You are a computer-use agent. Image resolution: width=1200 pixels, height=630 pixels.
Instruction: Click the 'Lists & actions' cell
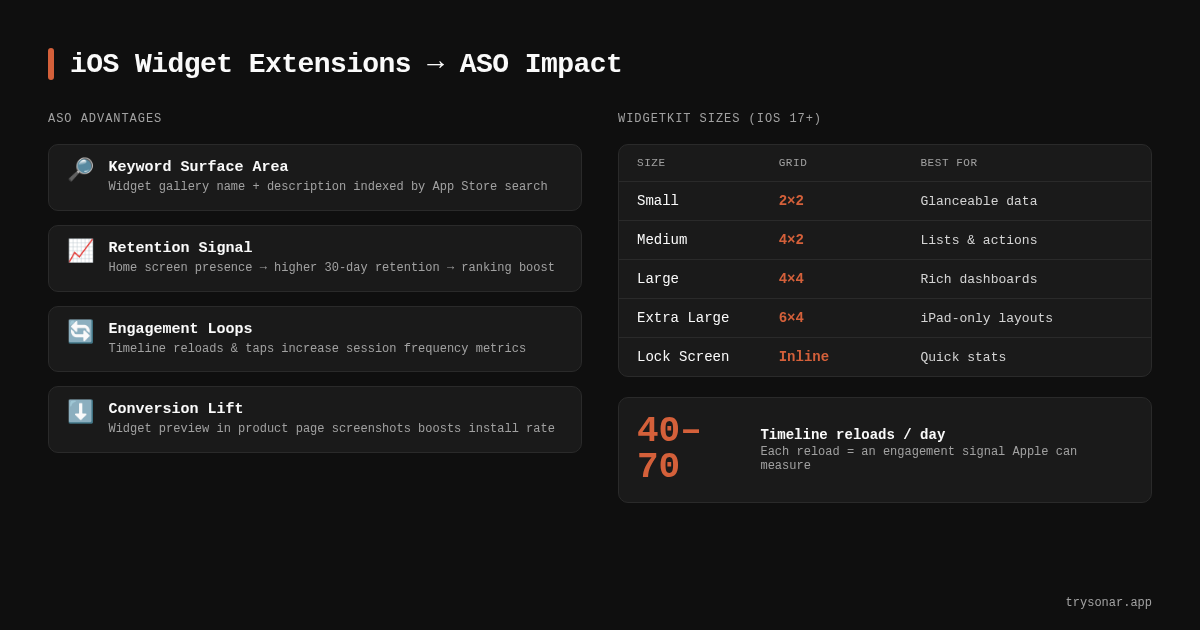click(x=979, y=240)
